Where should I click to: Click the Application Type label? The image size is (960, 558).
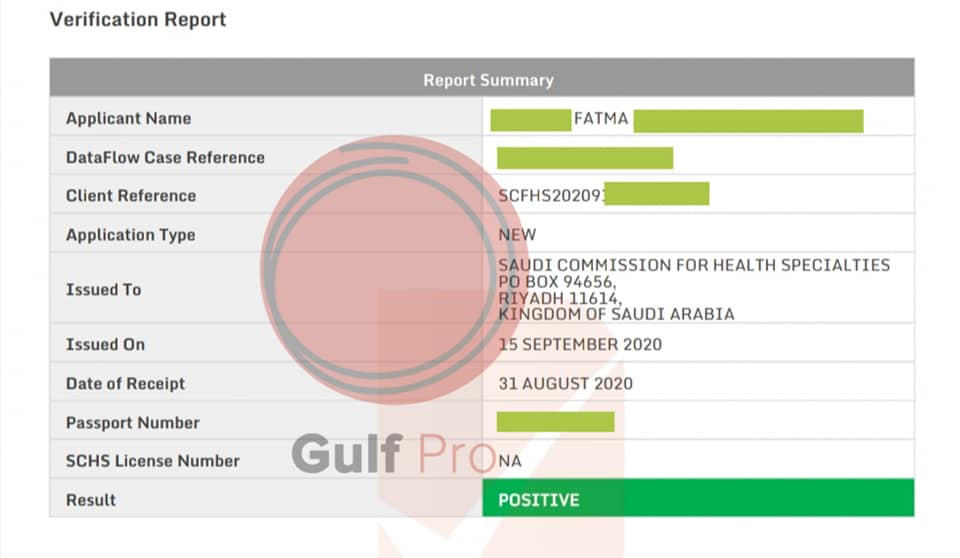click(x=130, y=235)
